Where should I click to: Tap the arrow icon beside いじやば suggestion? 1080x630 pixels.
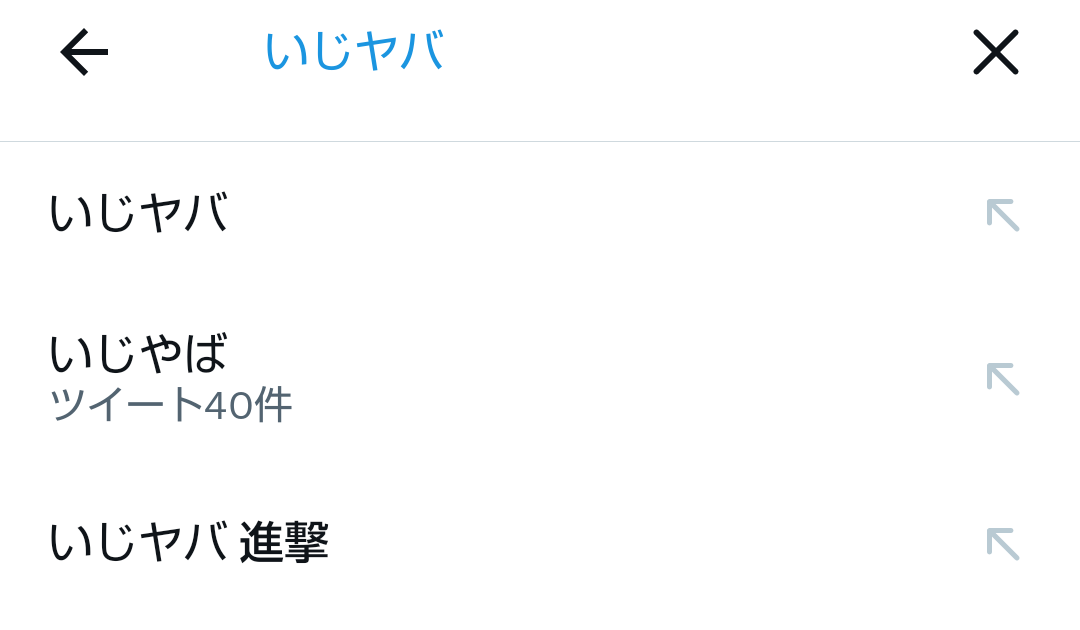(1003, 379)
